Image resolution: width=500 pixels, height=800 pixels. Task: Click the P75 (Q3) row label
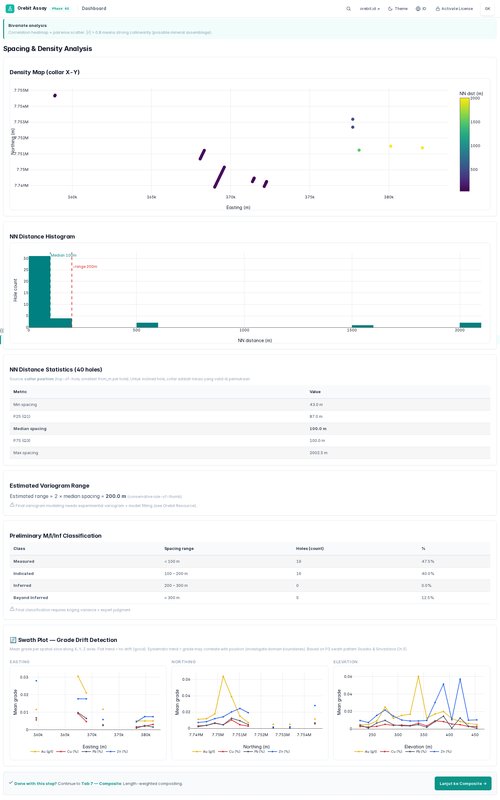point(21,440)
